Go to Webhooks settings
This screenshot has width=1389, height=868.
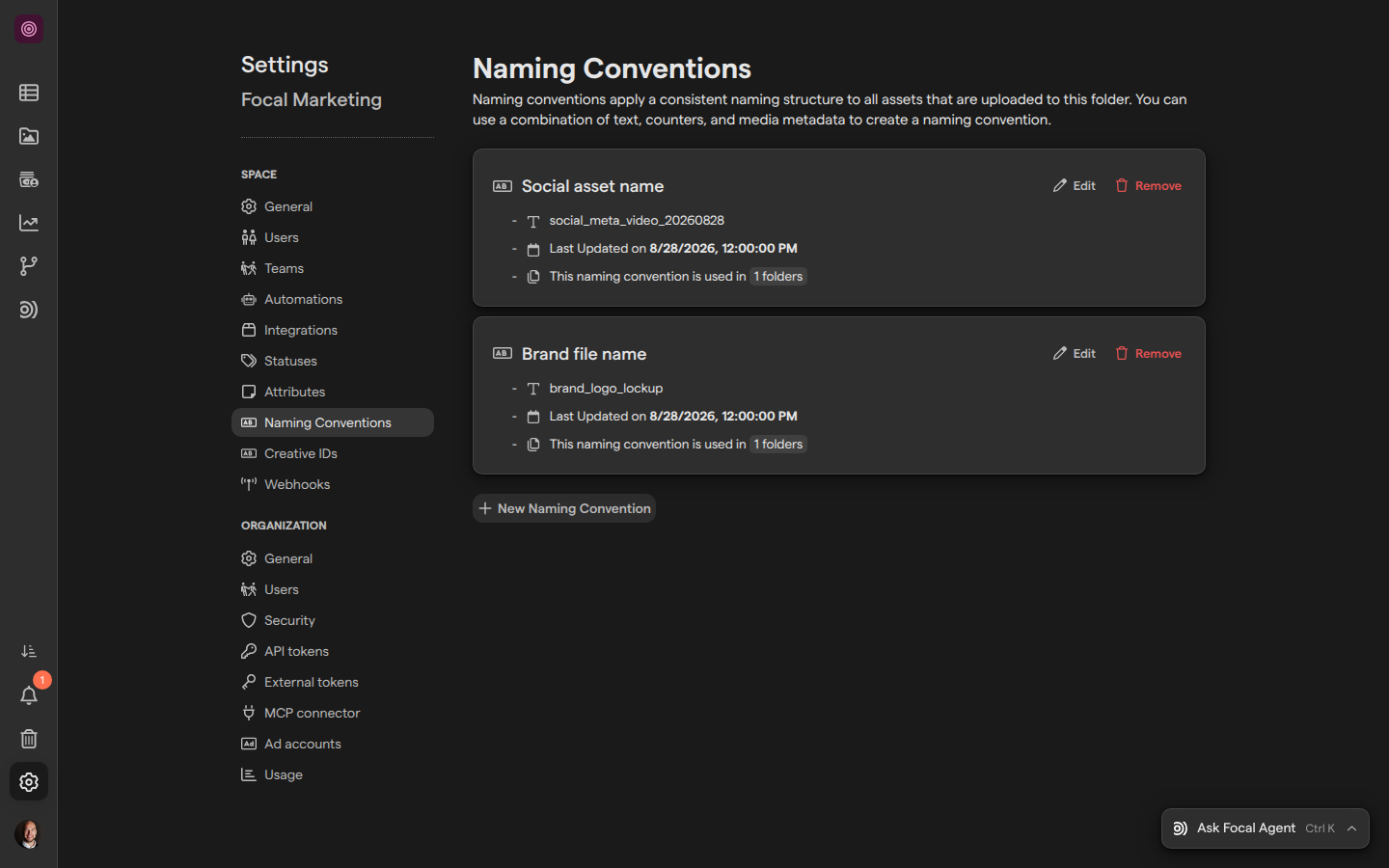tap(333, 484)
